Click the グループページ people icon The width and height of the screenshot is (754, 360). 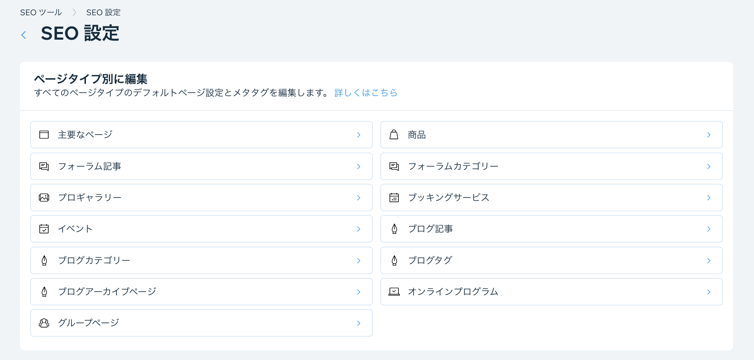point(44,323)
